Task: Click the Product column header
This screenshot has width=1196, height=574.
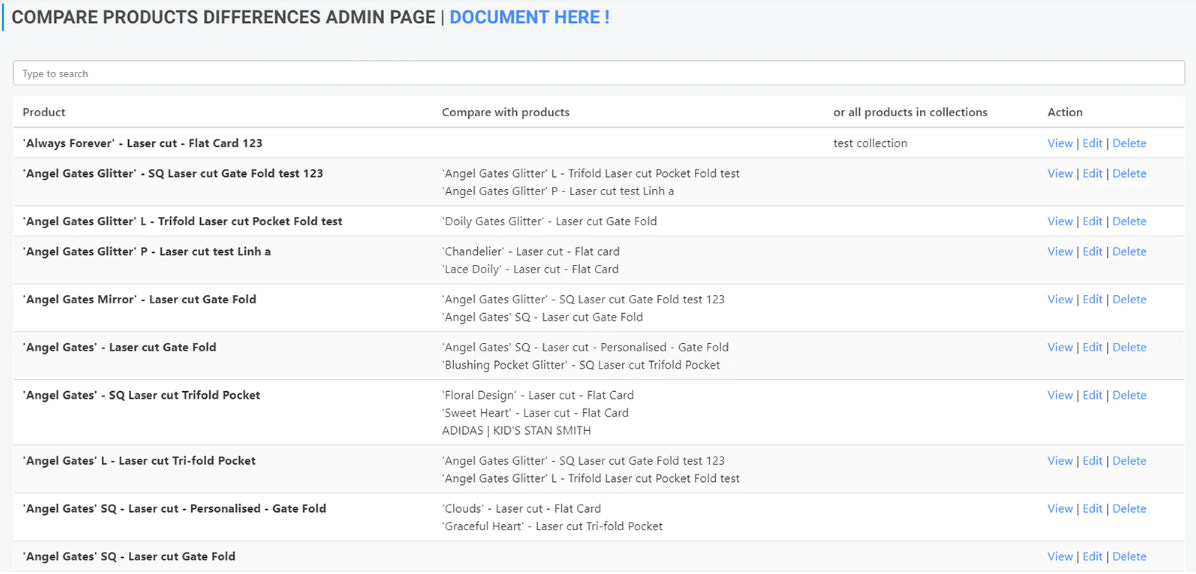Action: (x=44, y=112)
